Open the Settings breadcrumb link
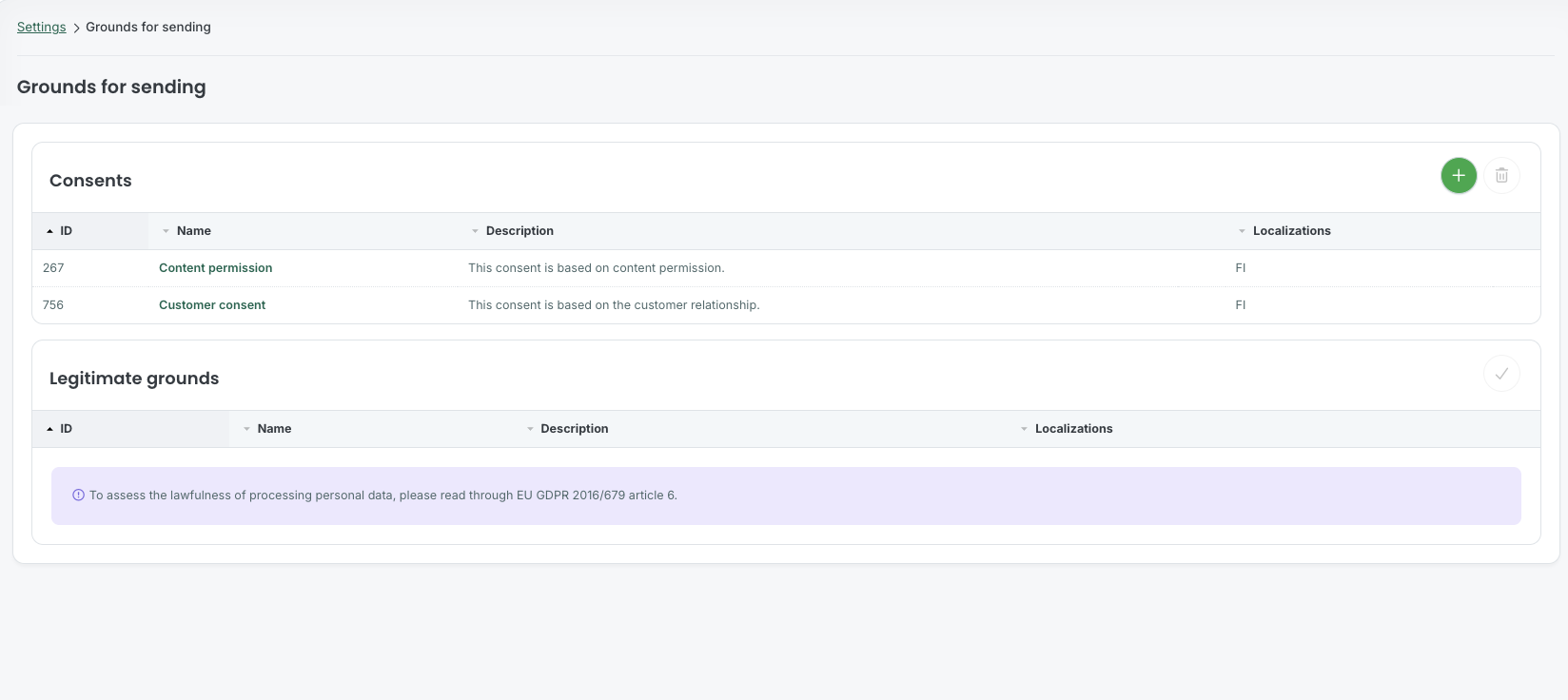Image resolution: width=1568 pixels, height=700 pixels. point(42,27)
